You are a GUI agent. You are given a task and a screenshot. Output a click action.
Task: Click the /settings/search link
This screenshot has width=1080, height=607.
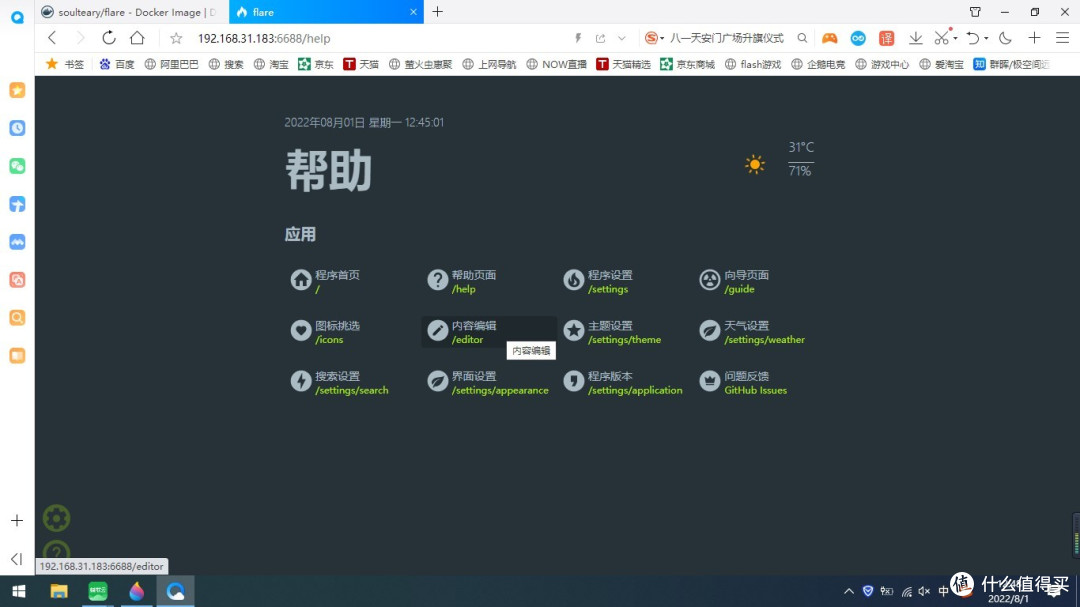[352, 390]
